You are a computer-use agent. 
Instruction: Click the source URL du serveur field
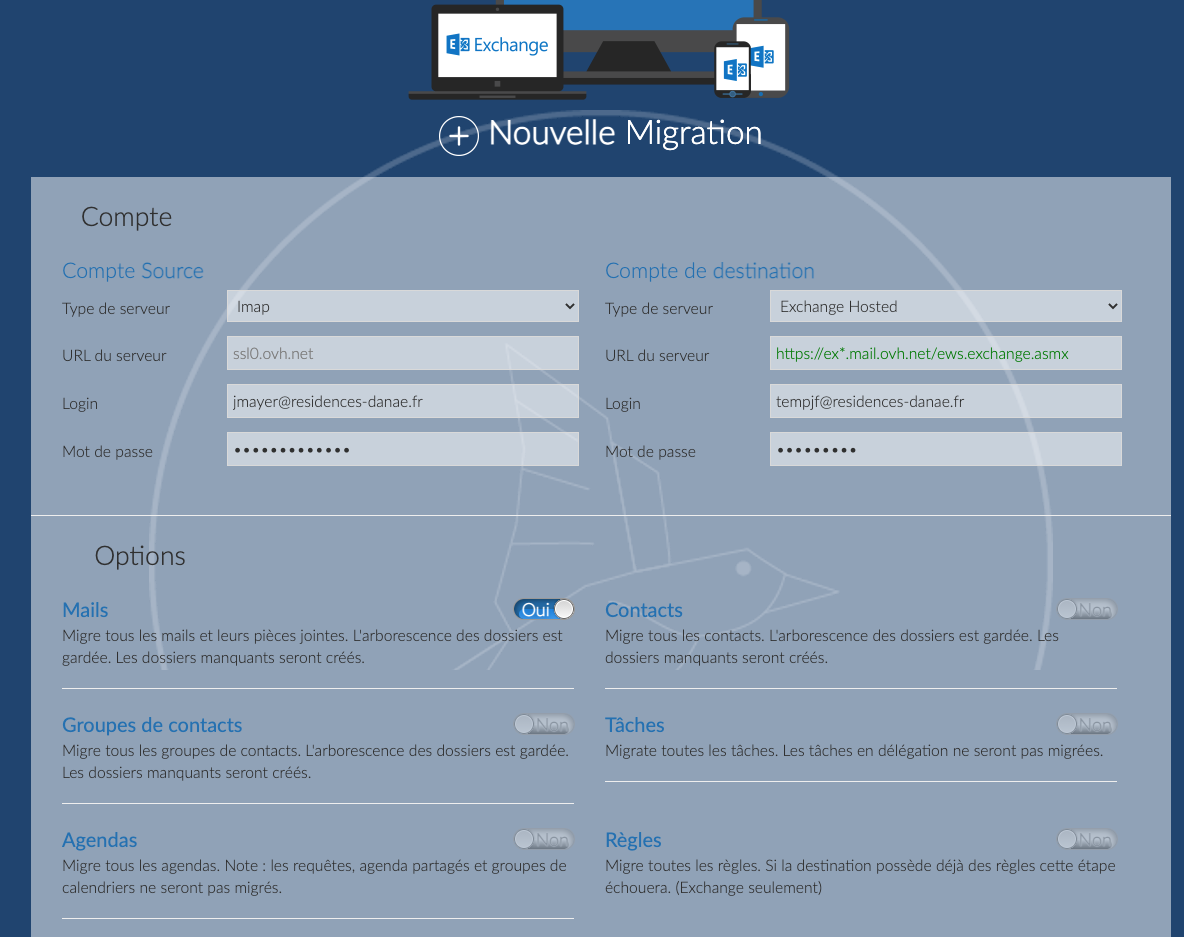coord(402,354)
